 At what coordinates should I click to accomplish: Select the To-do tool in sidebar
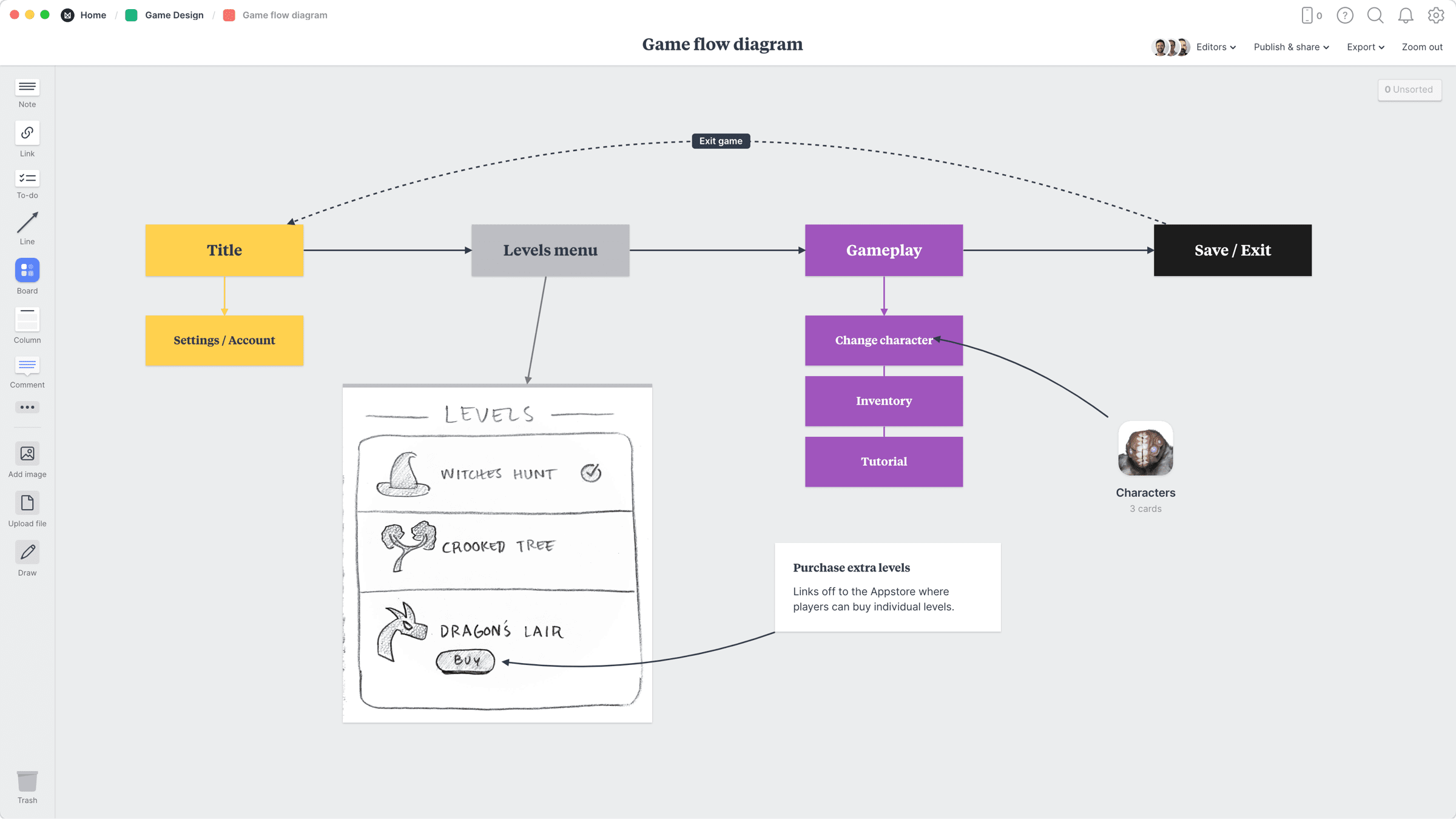click(x=27, y=184)
